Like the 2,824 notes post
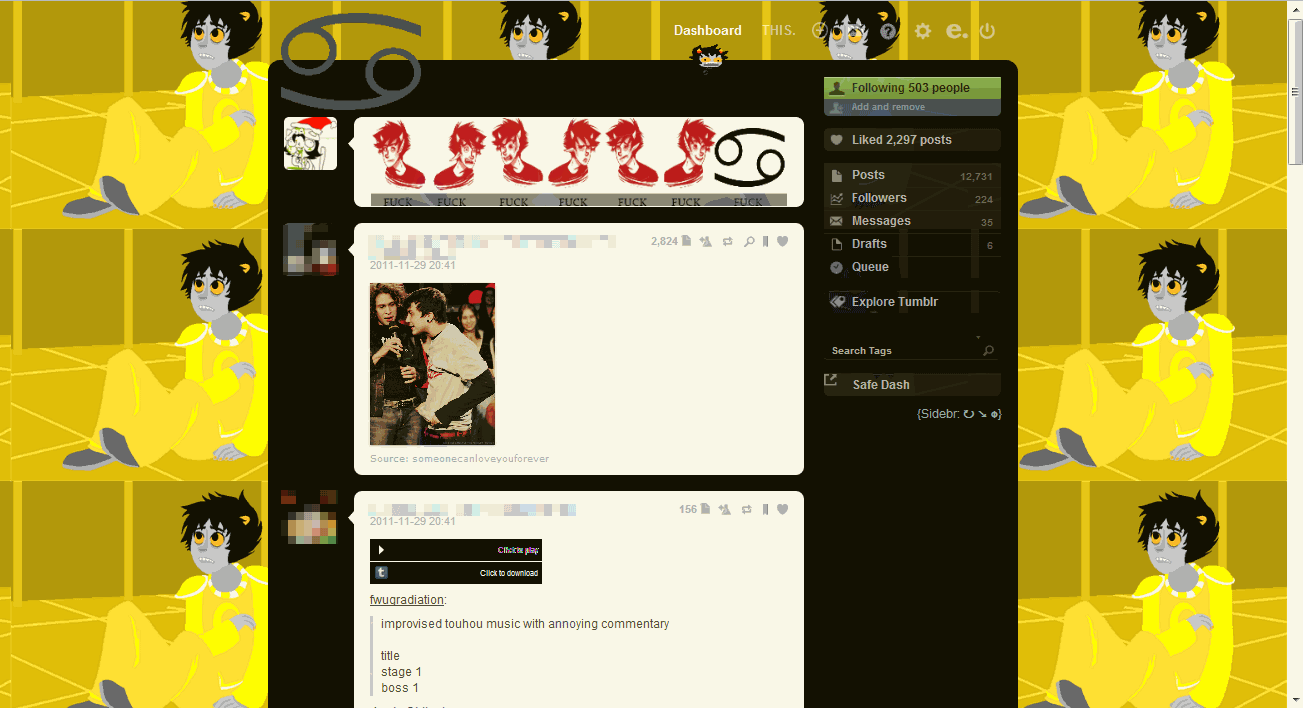Viewport: 1303px width, 708px height. (x=783, y=241)
